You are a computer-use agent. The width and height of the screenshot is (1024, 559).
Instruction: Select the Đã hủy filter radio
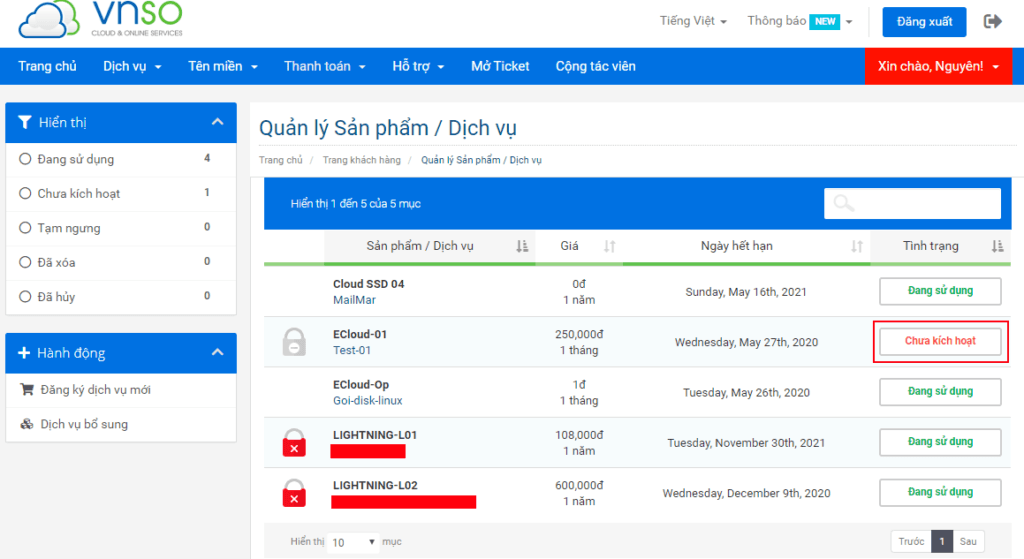pos(25,296)
